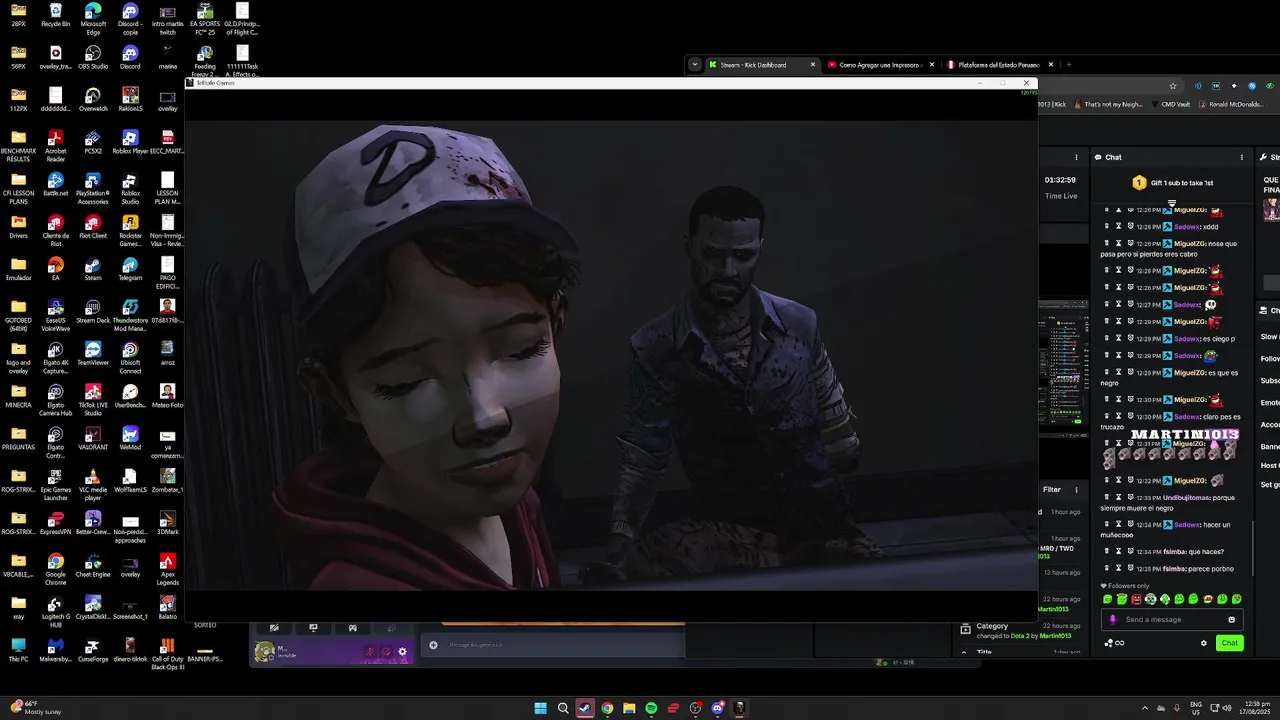Open stream session panel options menu
1280x720 pixels.
1076,157
